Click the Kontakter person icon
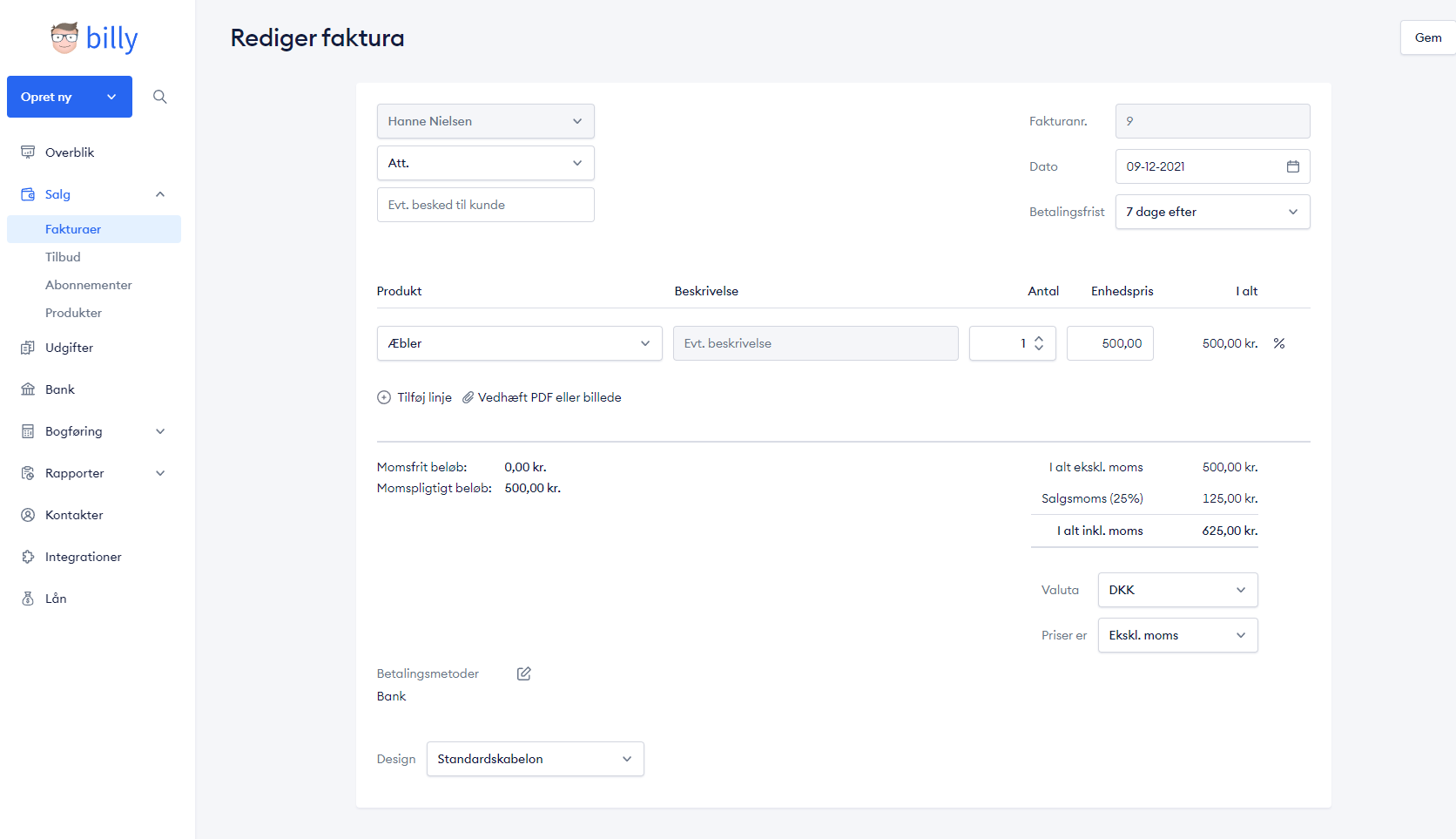Image resolution: width=1456 pixels, height=839 pixels. [28, 515]
